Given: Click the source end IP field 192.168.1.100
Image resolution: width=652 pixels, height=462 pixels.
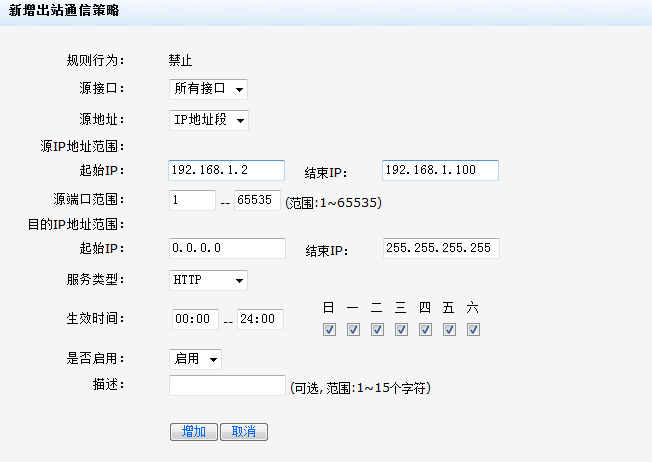Looking at the screenshot, I should [x=440, y=170].
